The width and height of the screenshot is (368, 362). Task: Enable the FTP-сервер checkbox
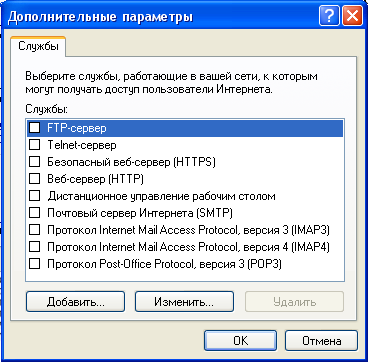click(x=34, y=128)
